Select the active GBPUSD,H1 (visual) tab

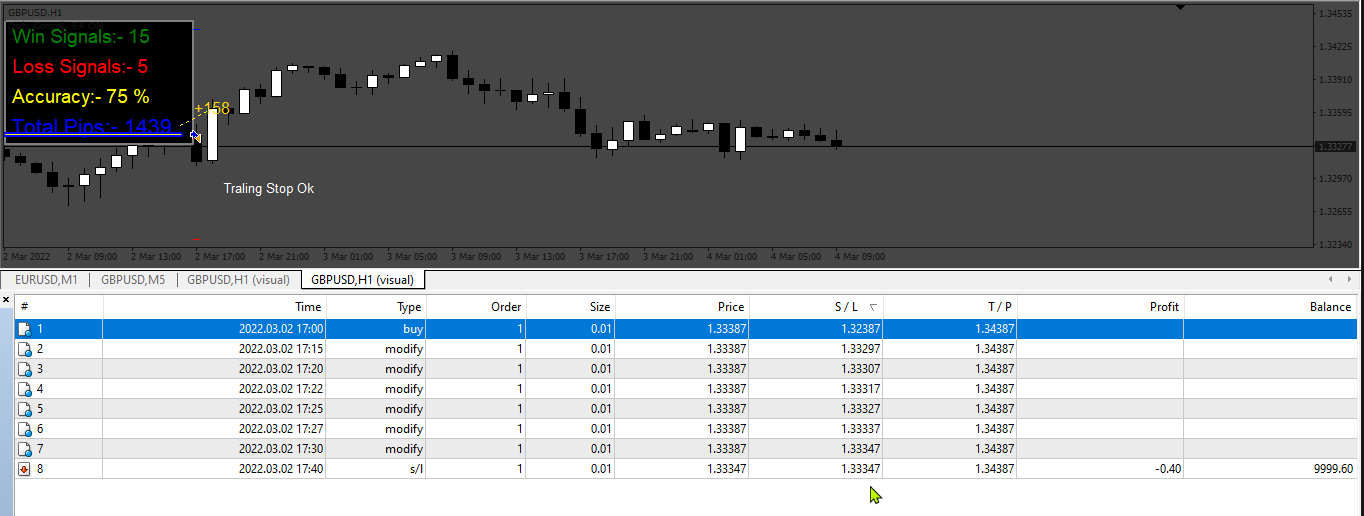click(362, 280)
